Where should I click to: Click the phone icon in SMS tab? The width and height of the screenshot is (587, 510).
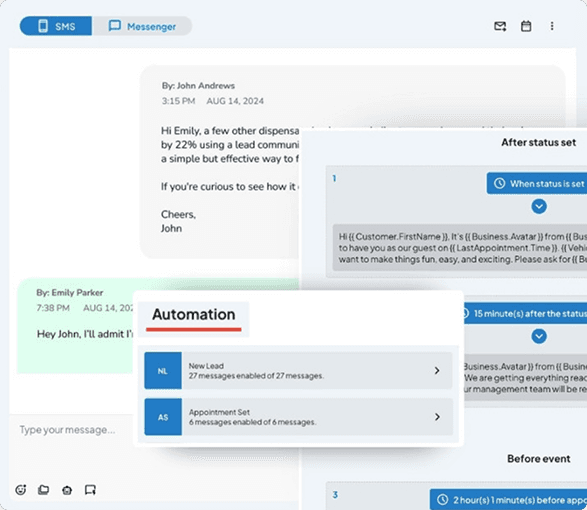(43, 26)
